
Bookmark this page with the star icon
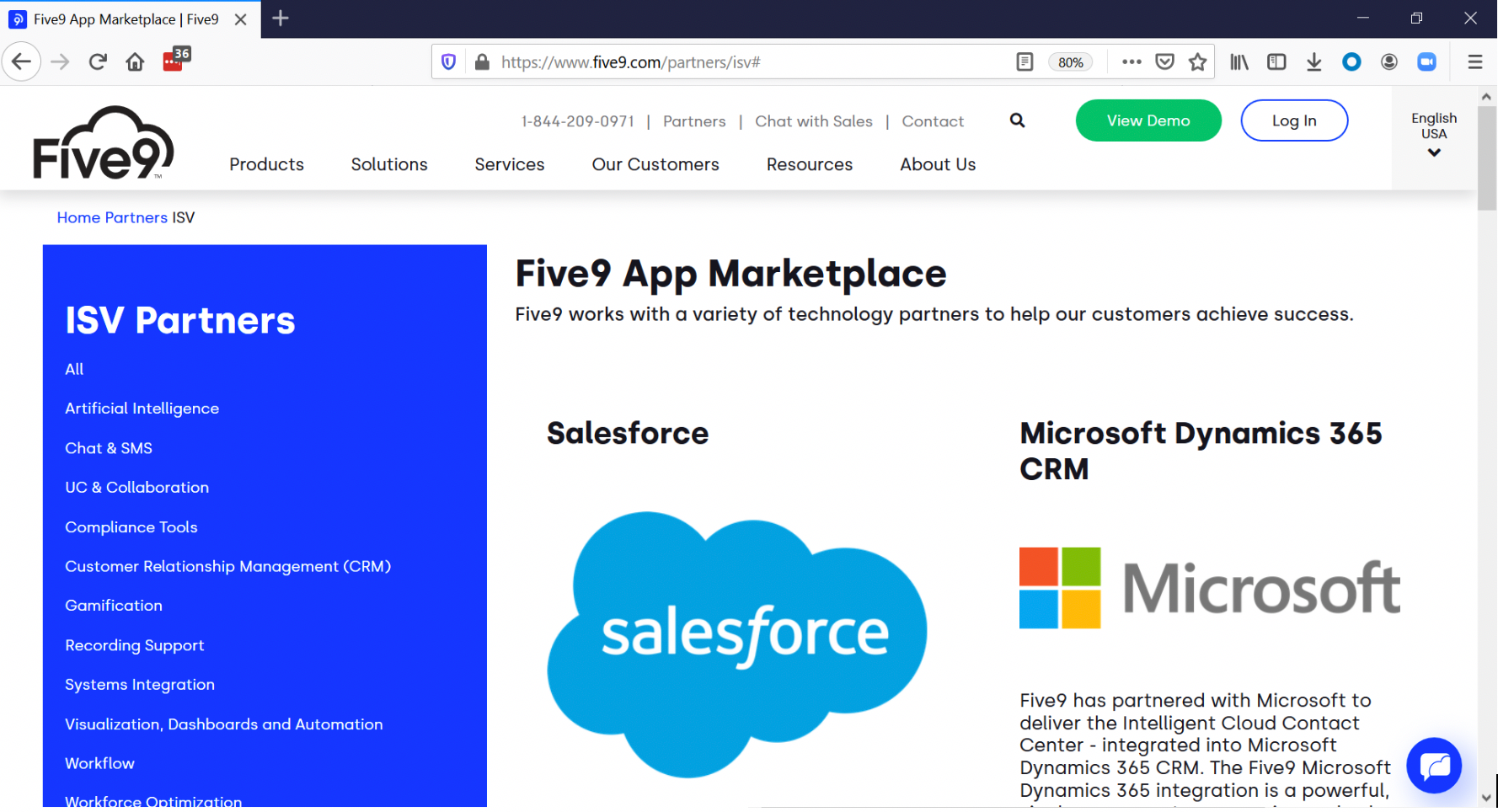(1197, 61)
